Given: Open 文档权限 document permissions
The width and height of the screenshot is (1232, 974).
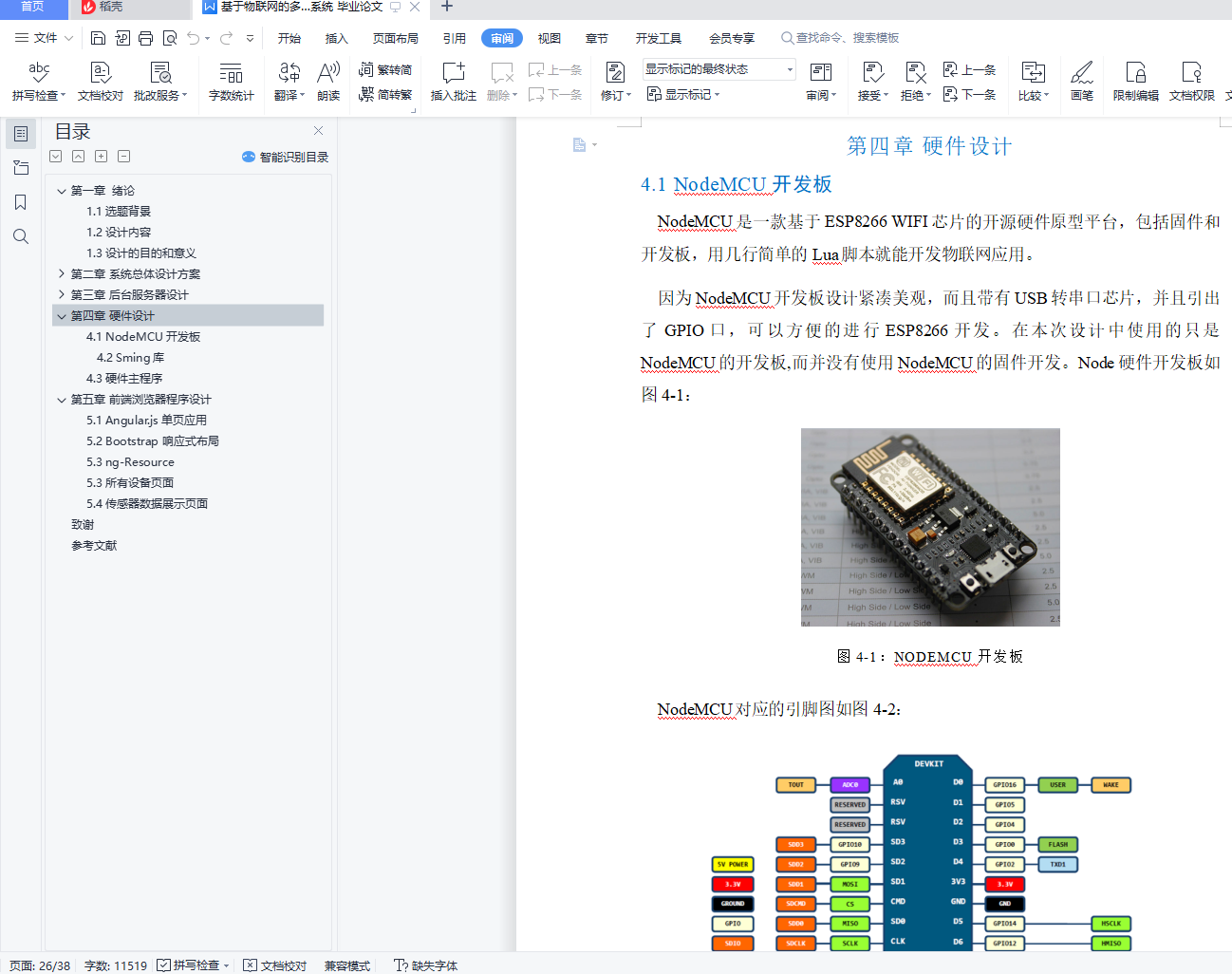Looking at the screenshot, I should (1192, 82).
